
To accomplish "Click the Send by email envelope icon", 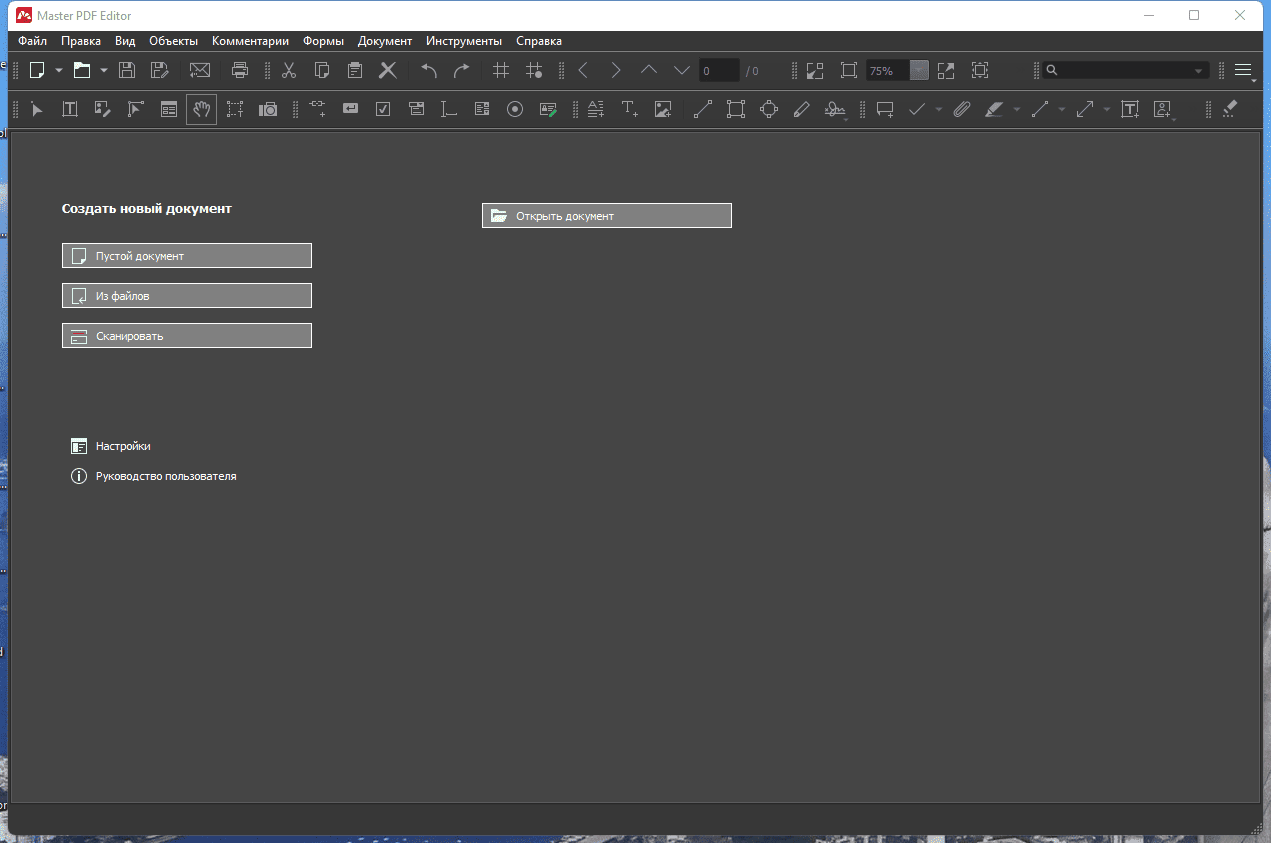I will point(200,70).
